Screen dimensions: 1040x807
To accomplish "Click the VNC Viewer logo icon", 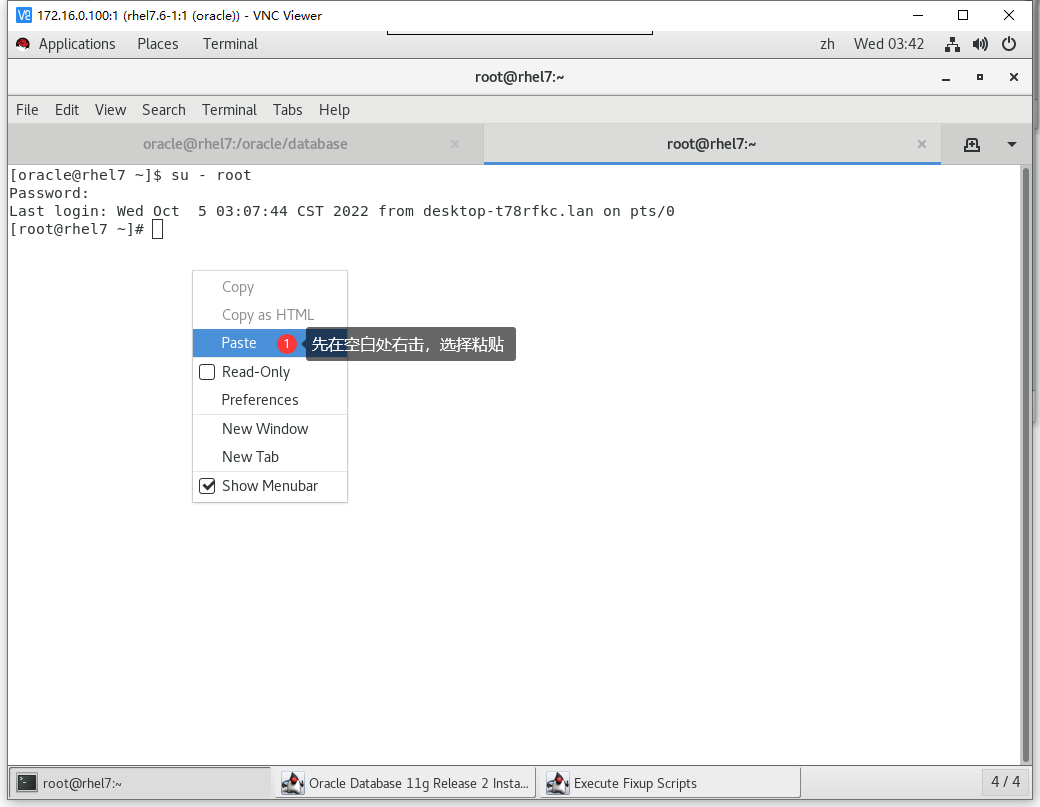I will pos(24,15).
